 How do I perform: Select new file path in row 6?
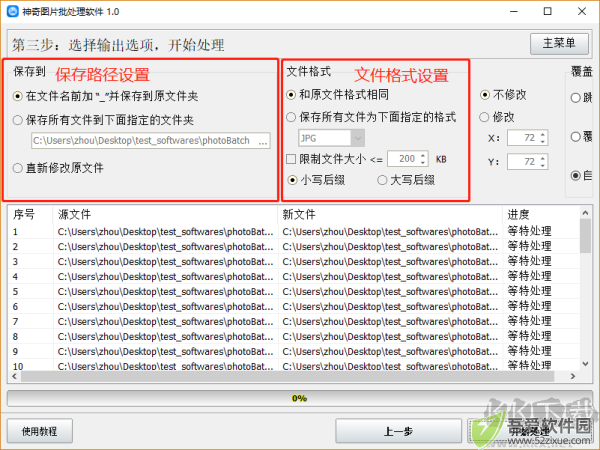tap(390, 307)
